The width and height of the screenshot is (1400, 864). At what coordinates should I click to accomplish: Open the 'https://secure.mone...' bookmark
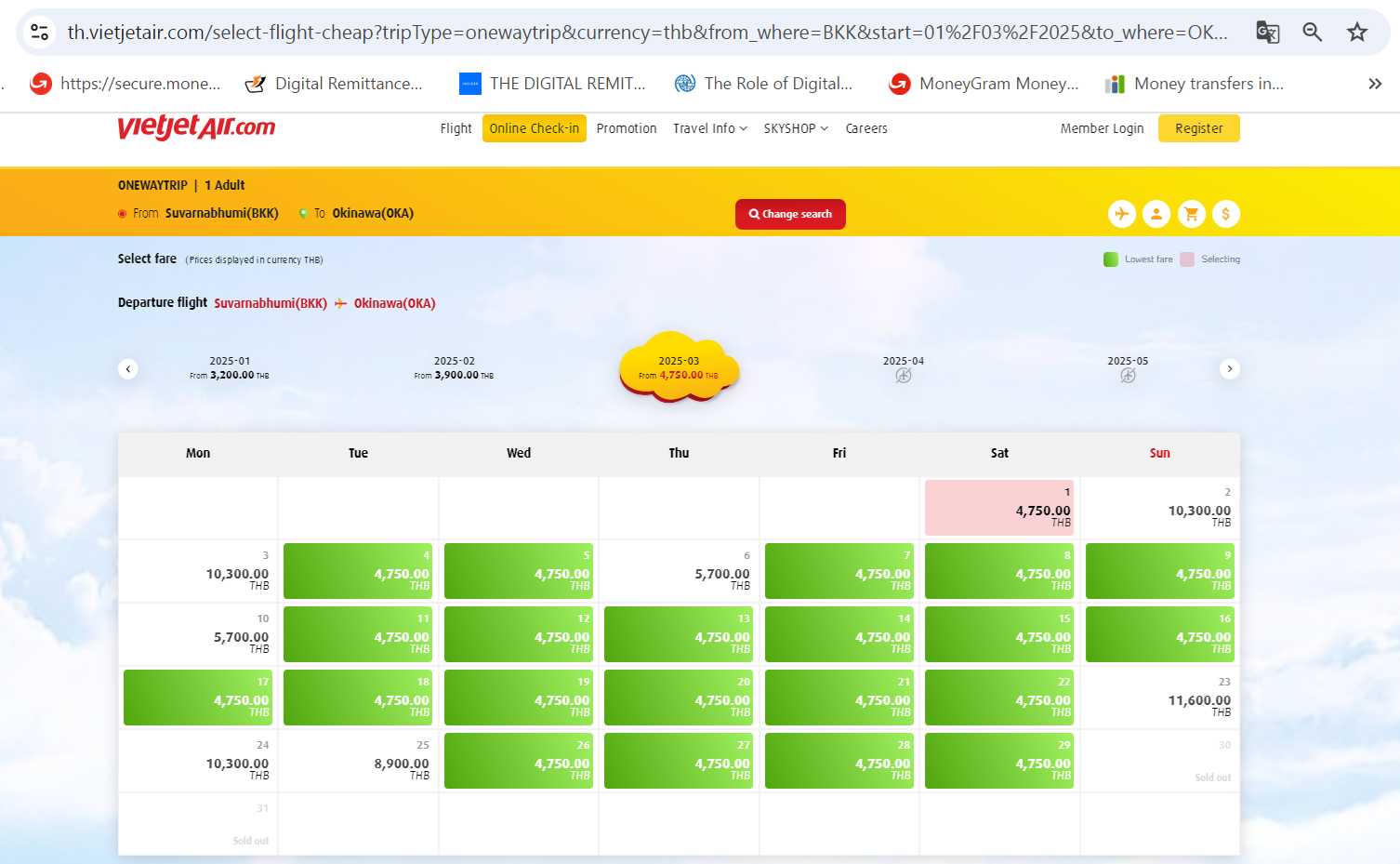[125, 84]
